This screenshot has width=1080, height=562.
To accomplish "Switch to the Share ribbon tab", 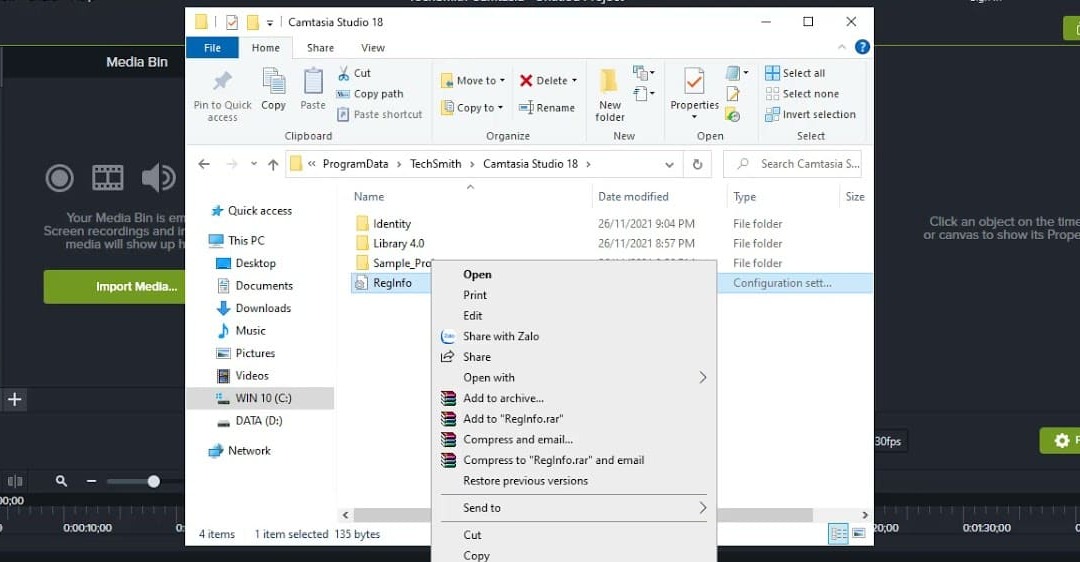I will click(x=320, y=48).
